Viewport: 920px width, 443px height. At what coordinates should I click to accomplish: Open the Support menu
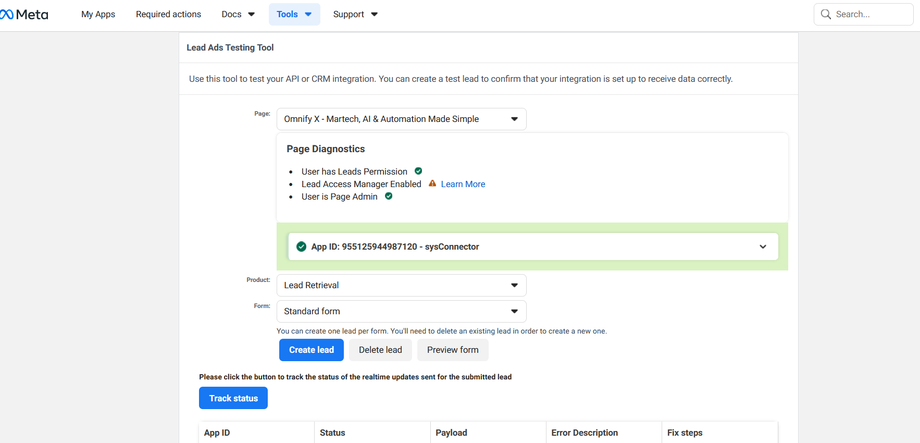(x=355, y=15)
